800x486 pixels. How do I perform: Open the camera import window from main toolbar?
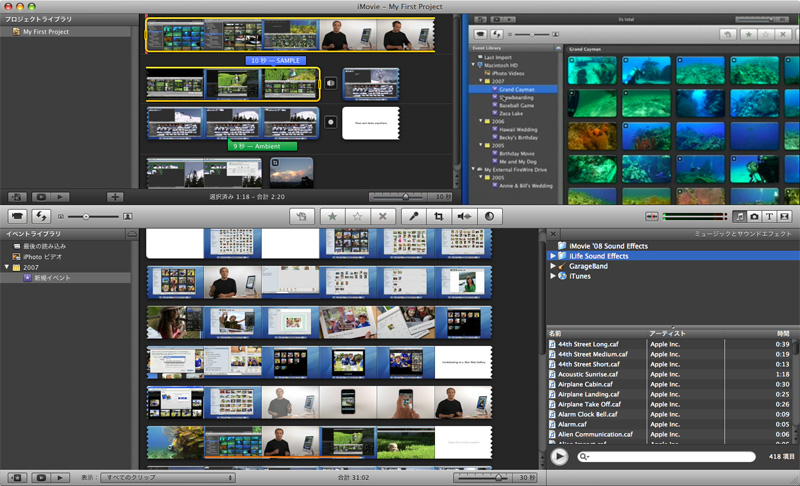17,216
